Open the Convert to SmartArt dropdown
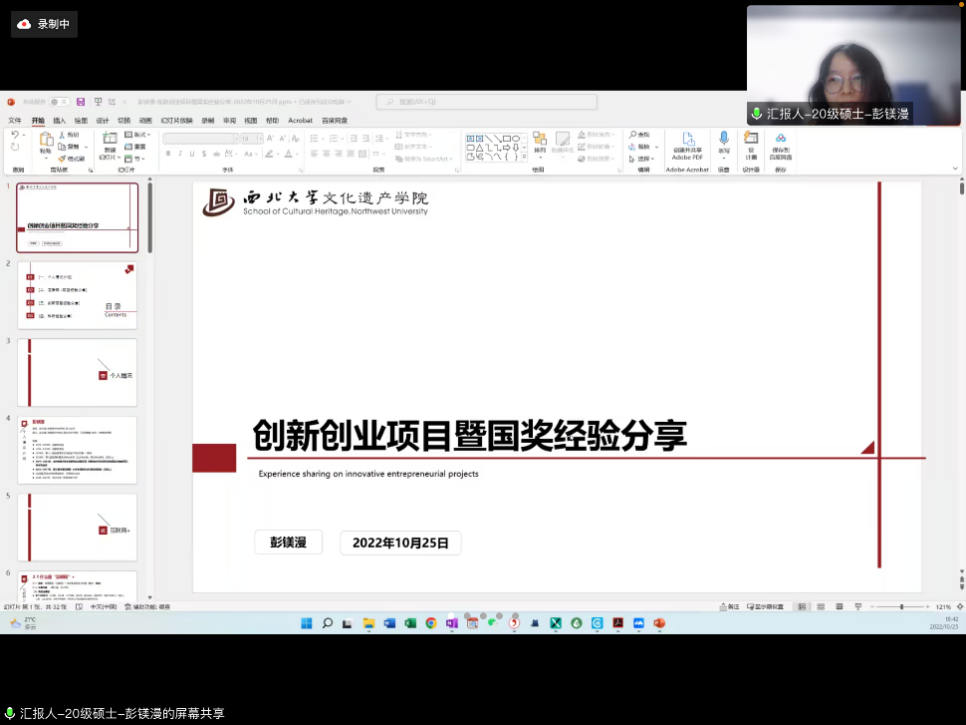Viewport: 966px width, 725px height. pos(424,159)
